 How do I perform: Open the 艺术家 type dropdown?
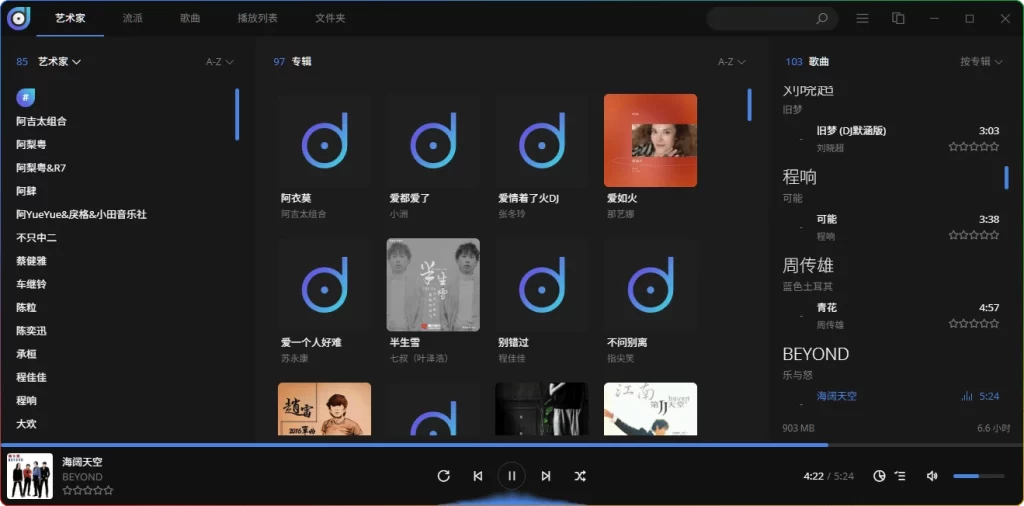tap(59, 61)
